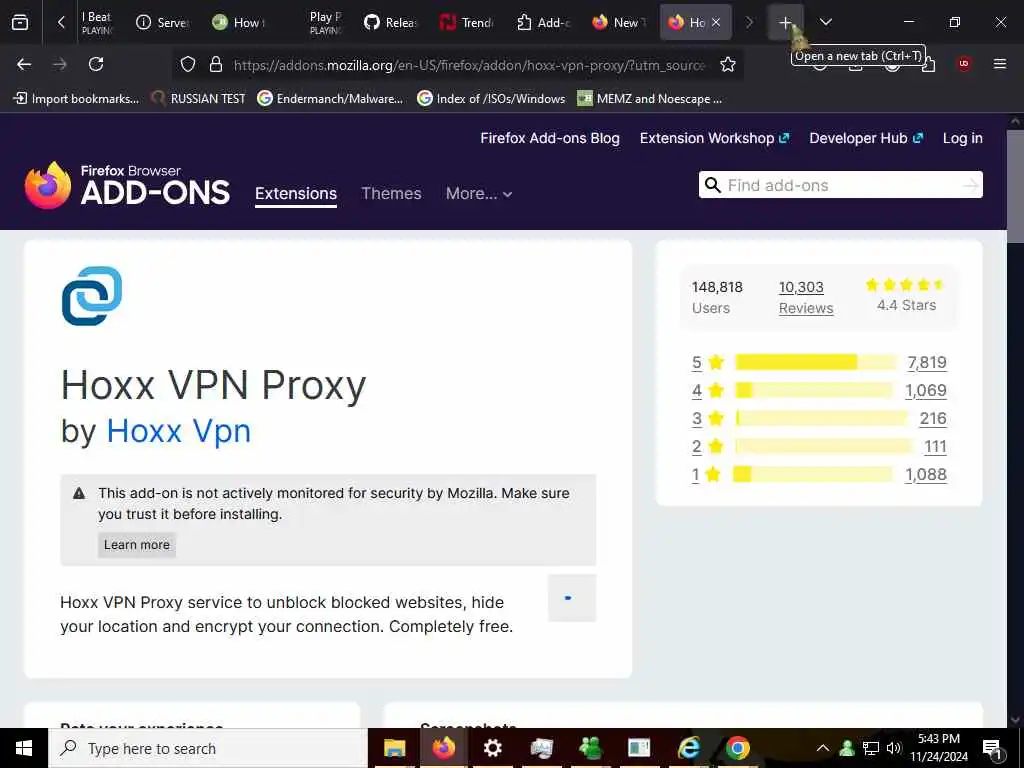Submit search with the arrow in Find add-ons
The height and width of the screenshot is (768, 1024).
(x=970, y=185)
